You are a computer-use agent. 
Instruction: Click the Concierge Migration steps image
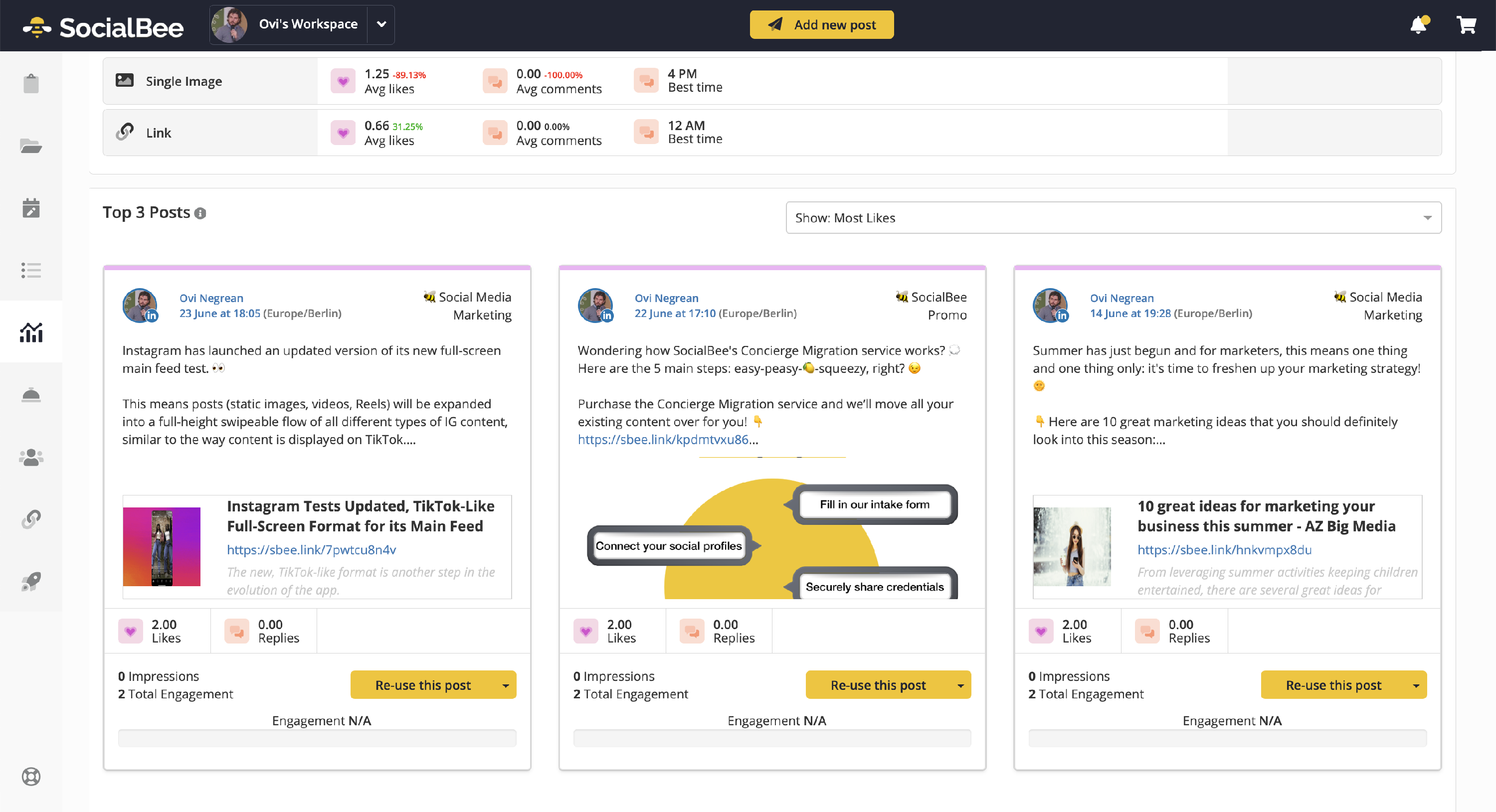pyautogui.click(x=772, y=528)
